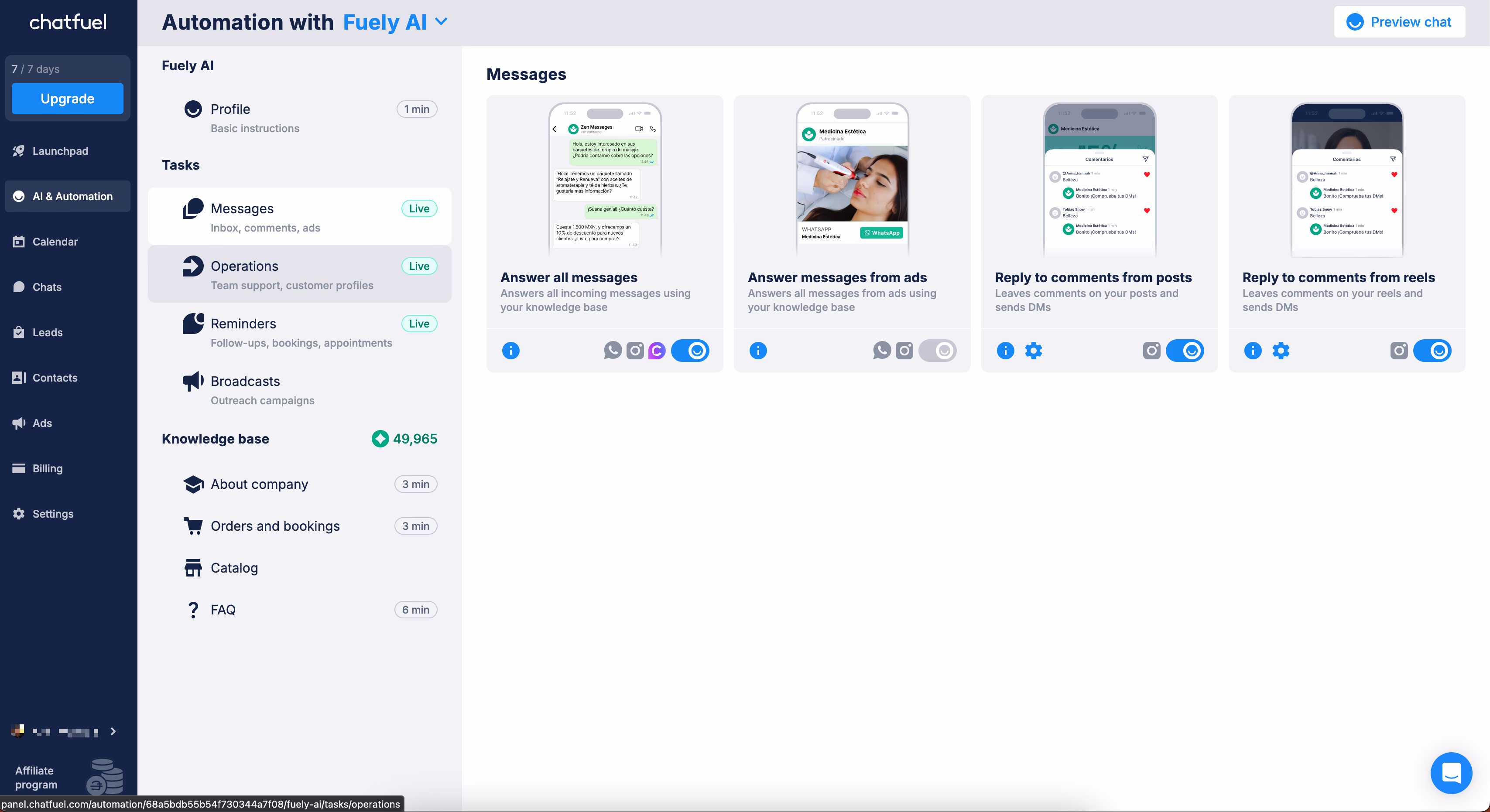1490x812 pixels.
Task: Open Chats in the left sidebar
Action: coord(47,287)
